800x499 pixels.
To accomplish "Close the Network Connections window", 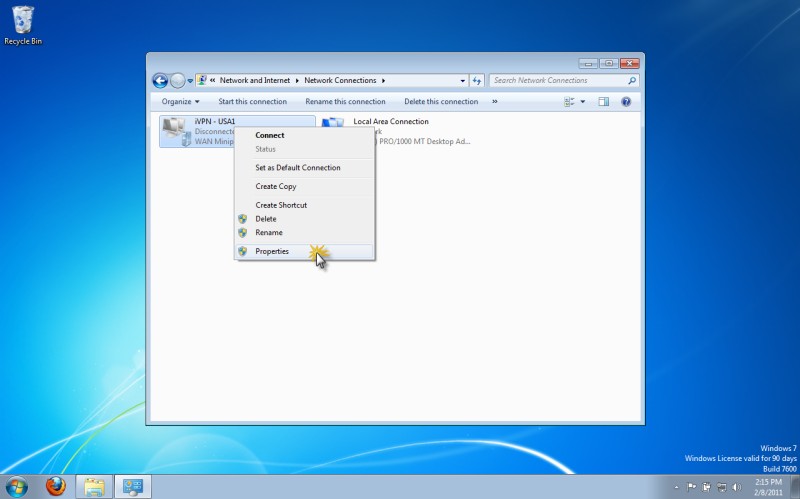I will 630,63.
